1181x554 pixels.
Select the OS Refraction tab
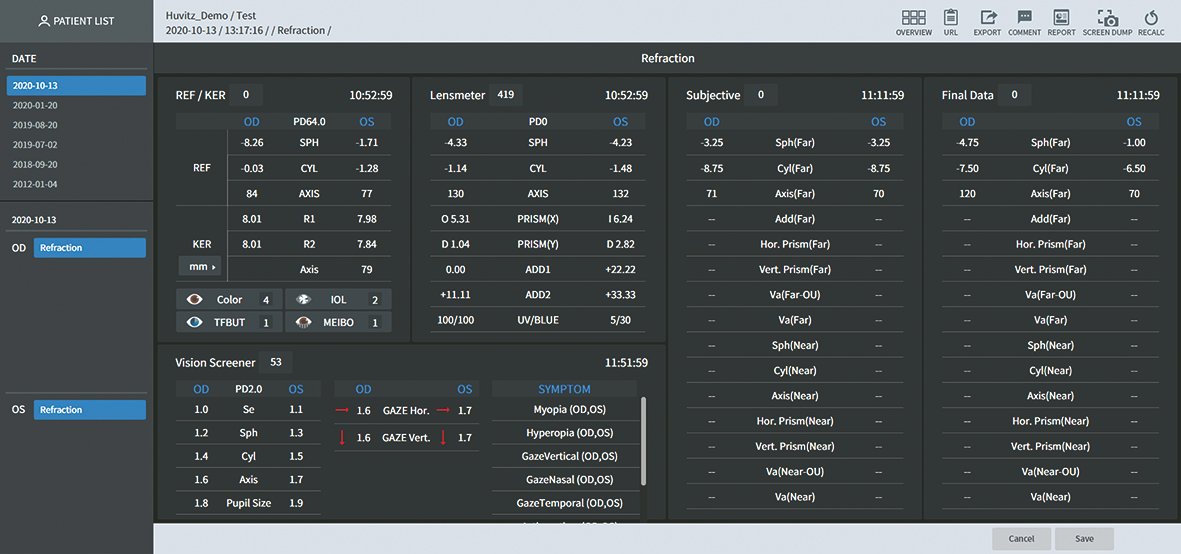pyautogui.click(x=89, y=410)
